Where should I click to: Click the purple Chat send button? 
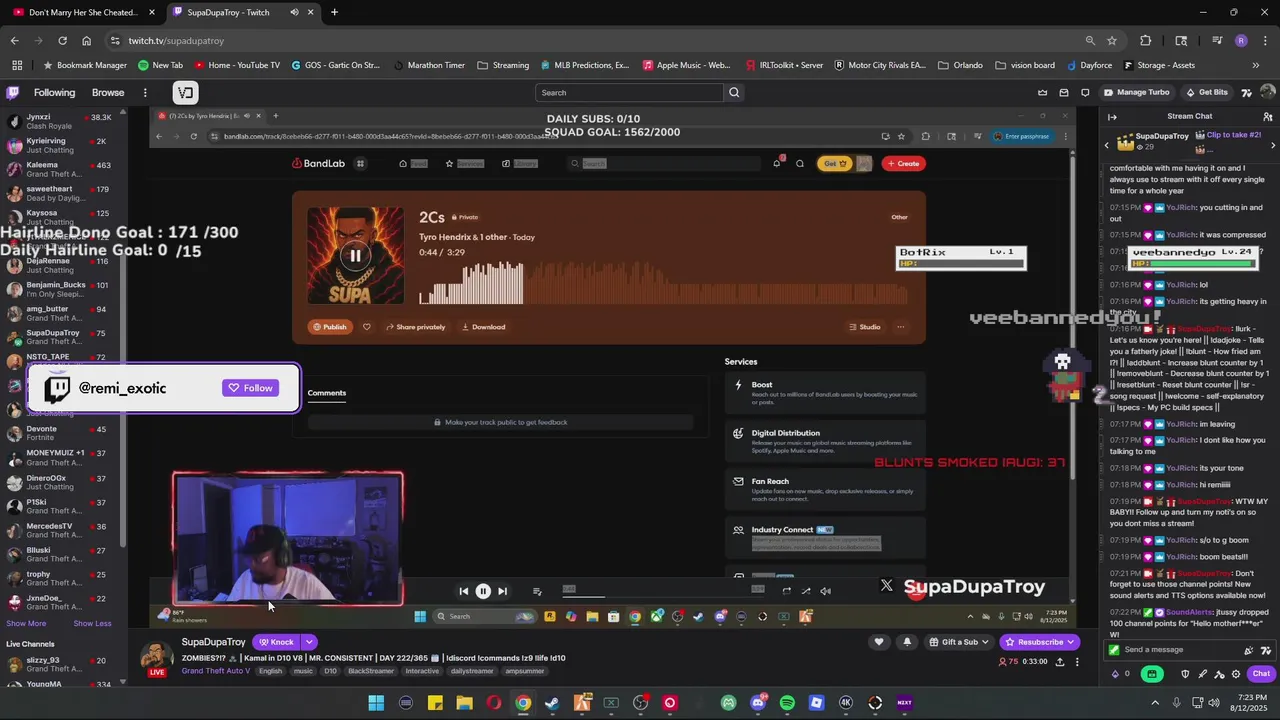coord(1261,674)
